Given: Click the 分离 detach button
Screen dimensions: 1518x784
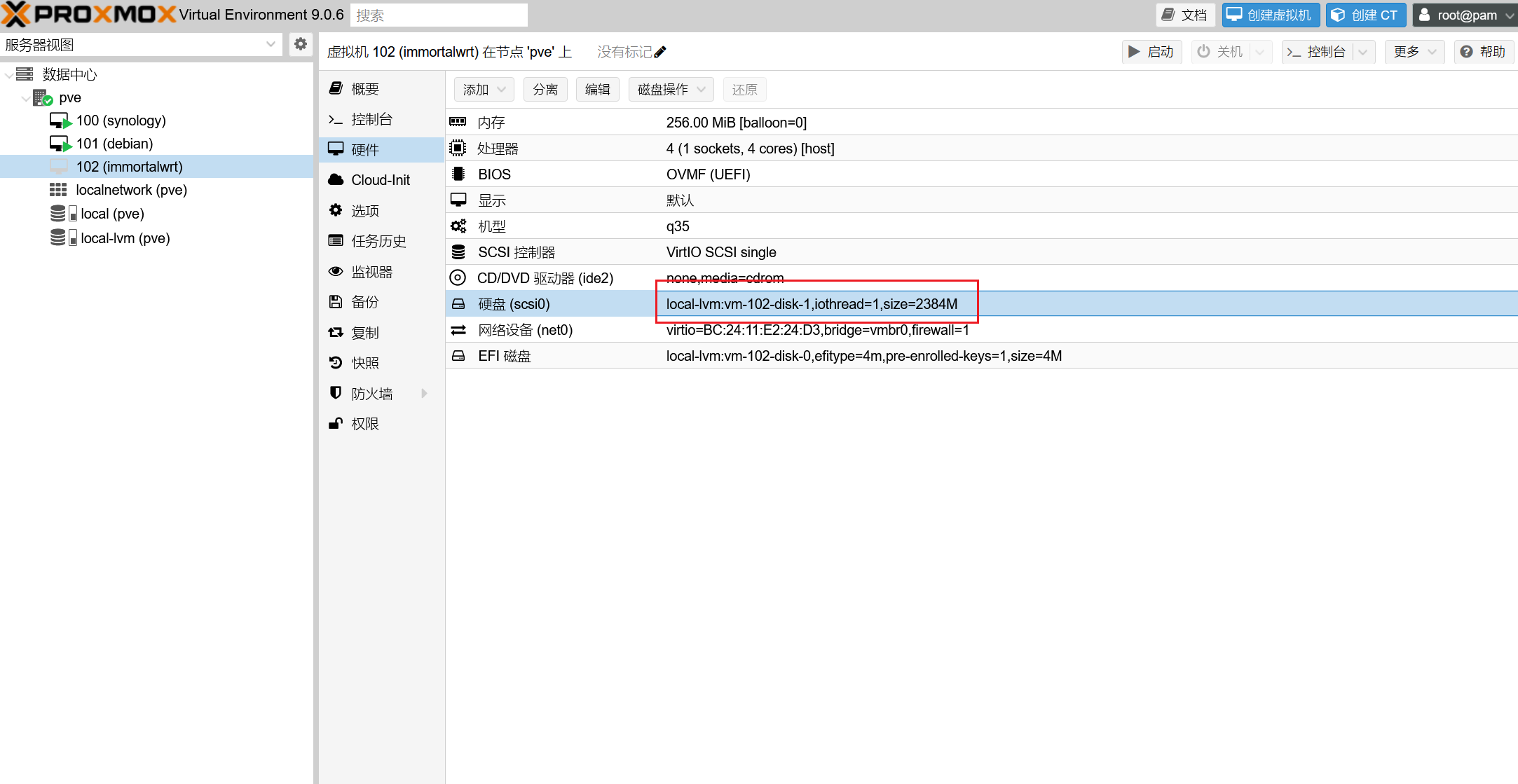Looking at the screenshot, I should point(545,90).
